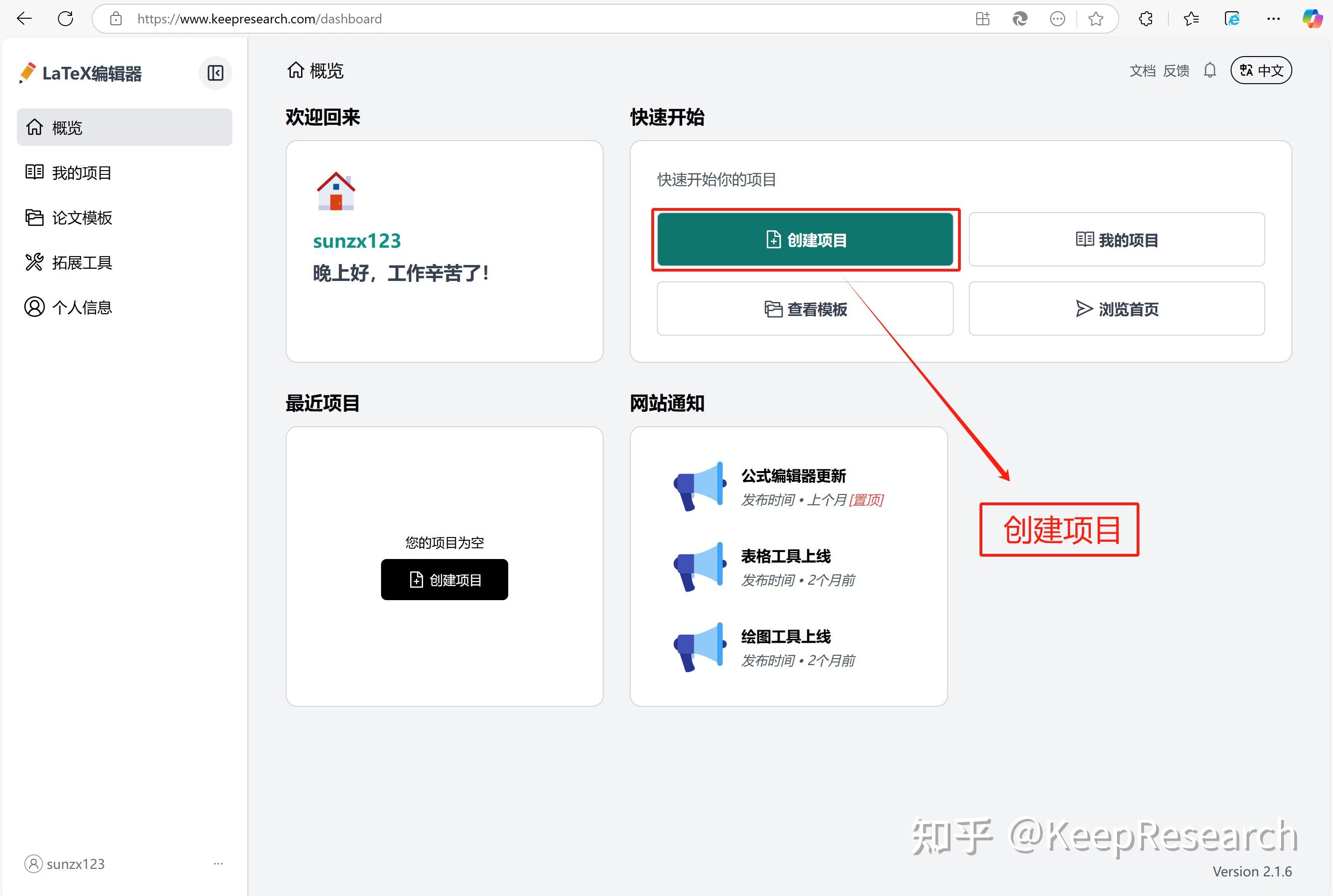Refresh the page with the browser reload icon

tap(66, 19)
